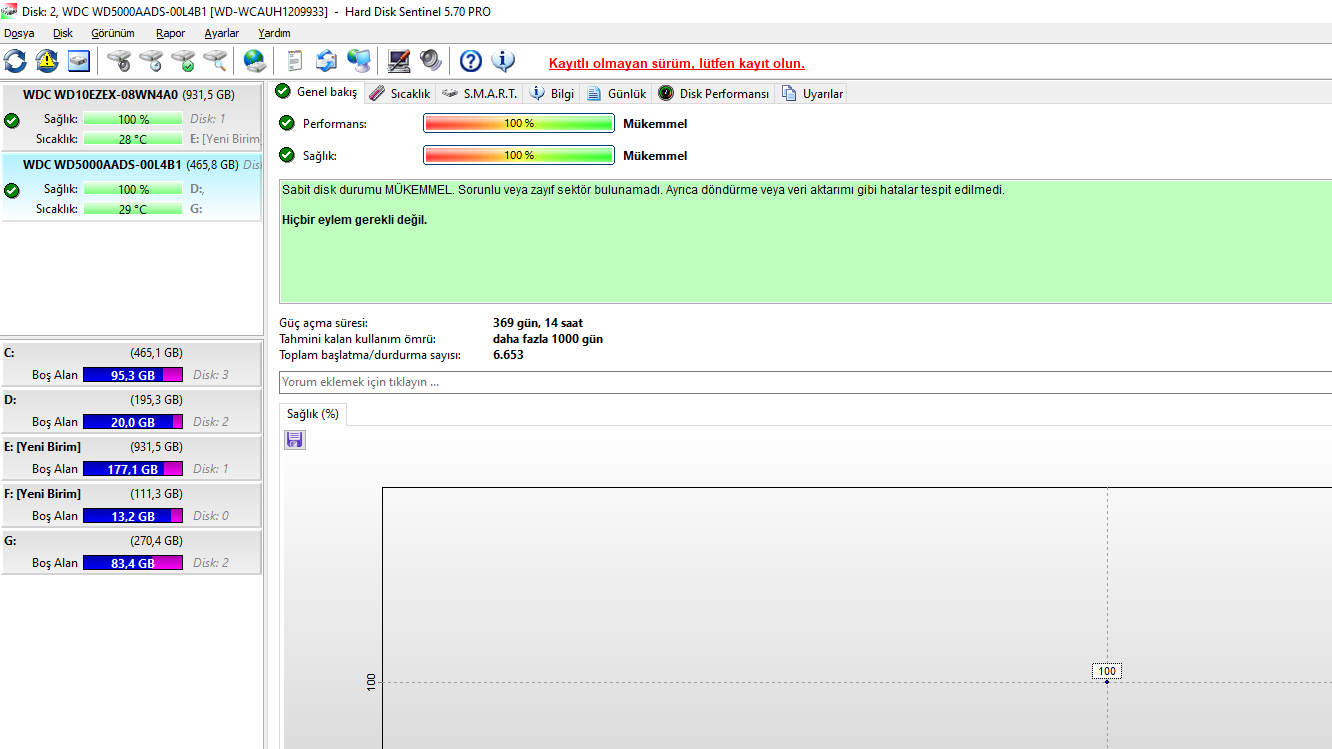The width and height of the screenshot is (1332, 749).
Task: Open the Görünüm menu
Action: pyautogui.click(x=113, y=33)
